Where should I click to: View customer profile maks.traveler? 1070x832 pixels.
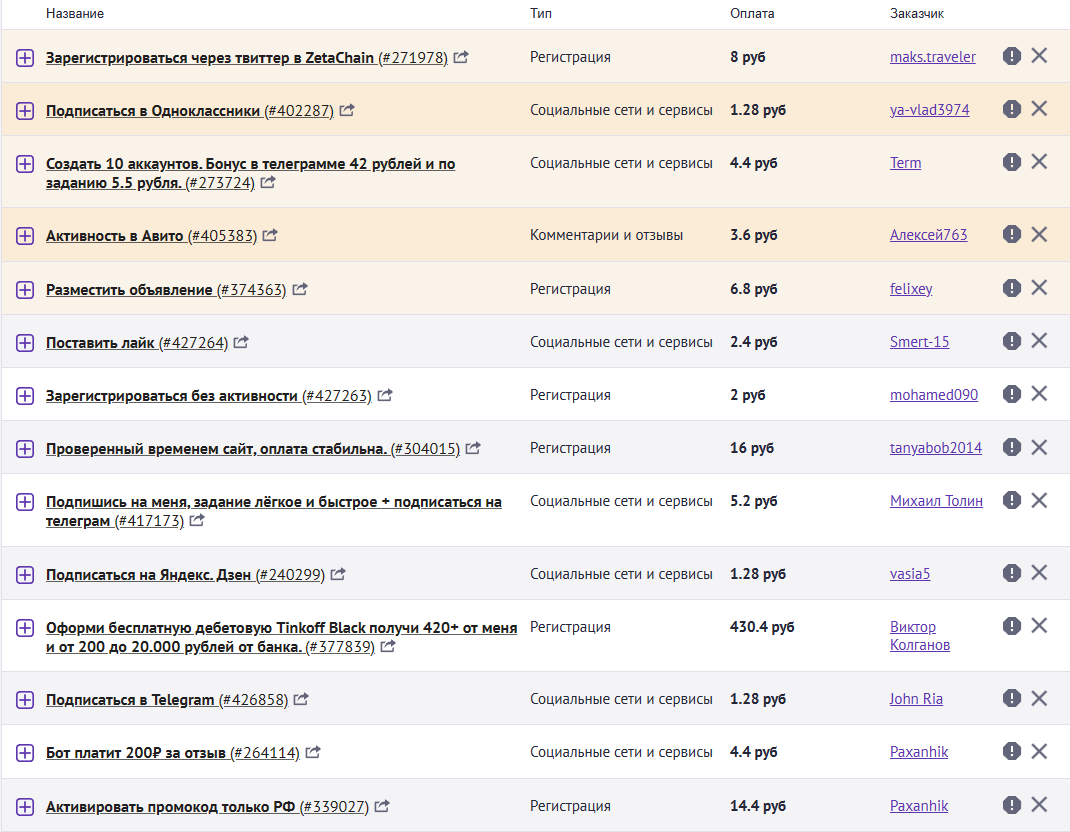(933, 57)
